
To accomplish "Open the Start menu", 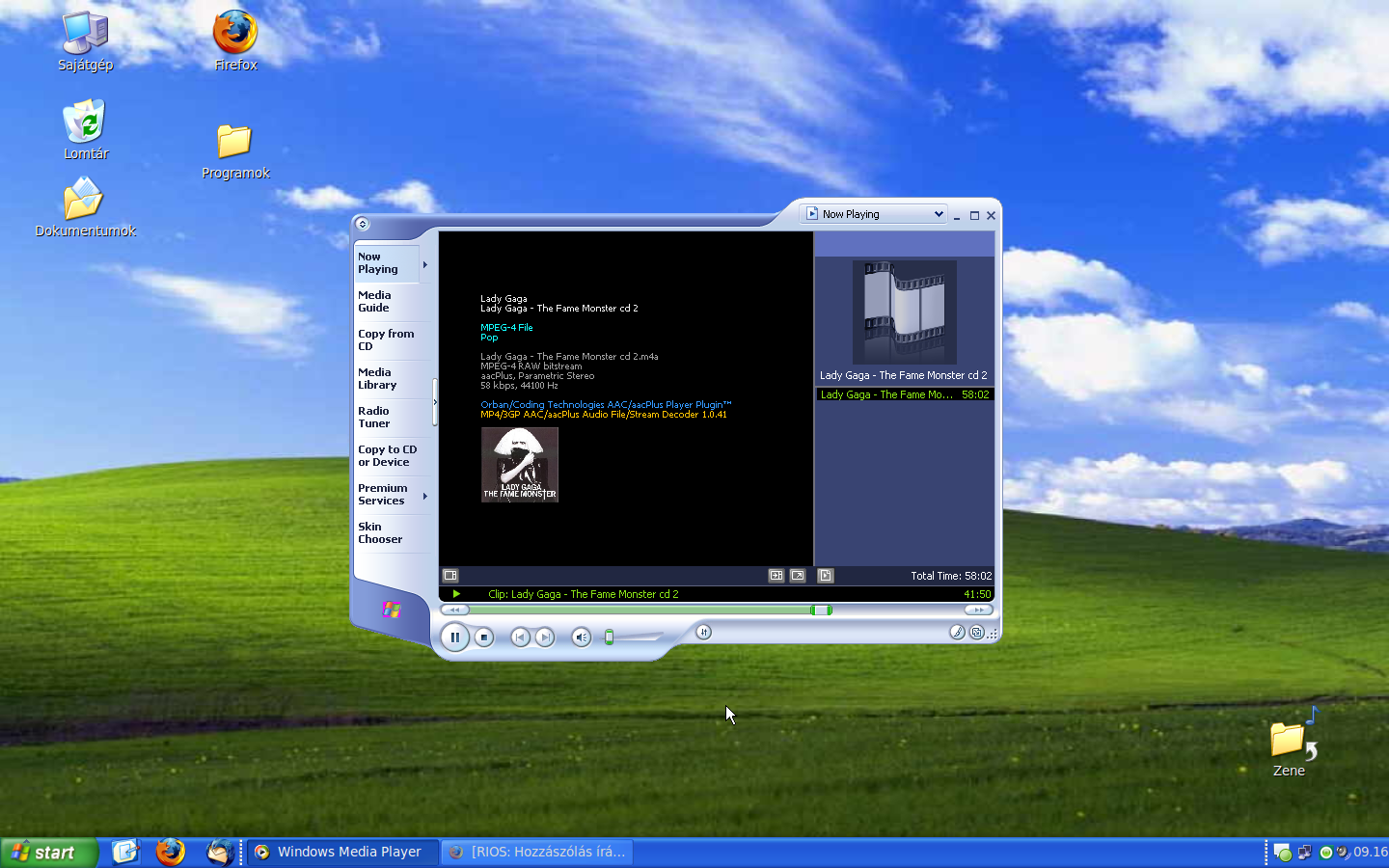I will (x=49, y=853).
